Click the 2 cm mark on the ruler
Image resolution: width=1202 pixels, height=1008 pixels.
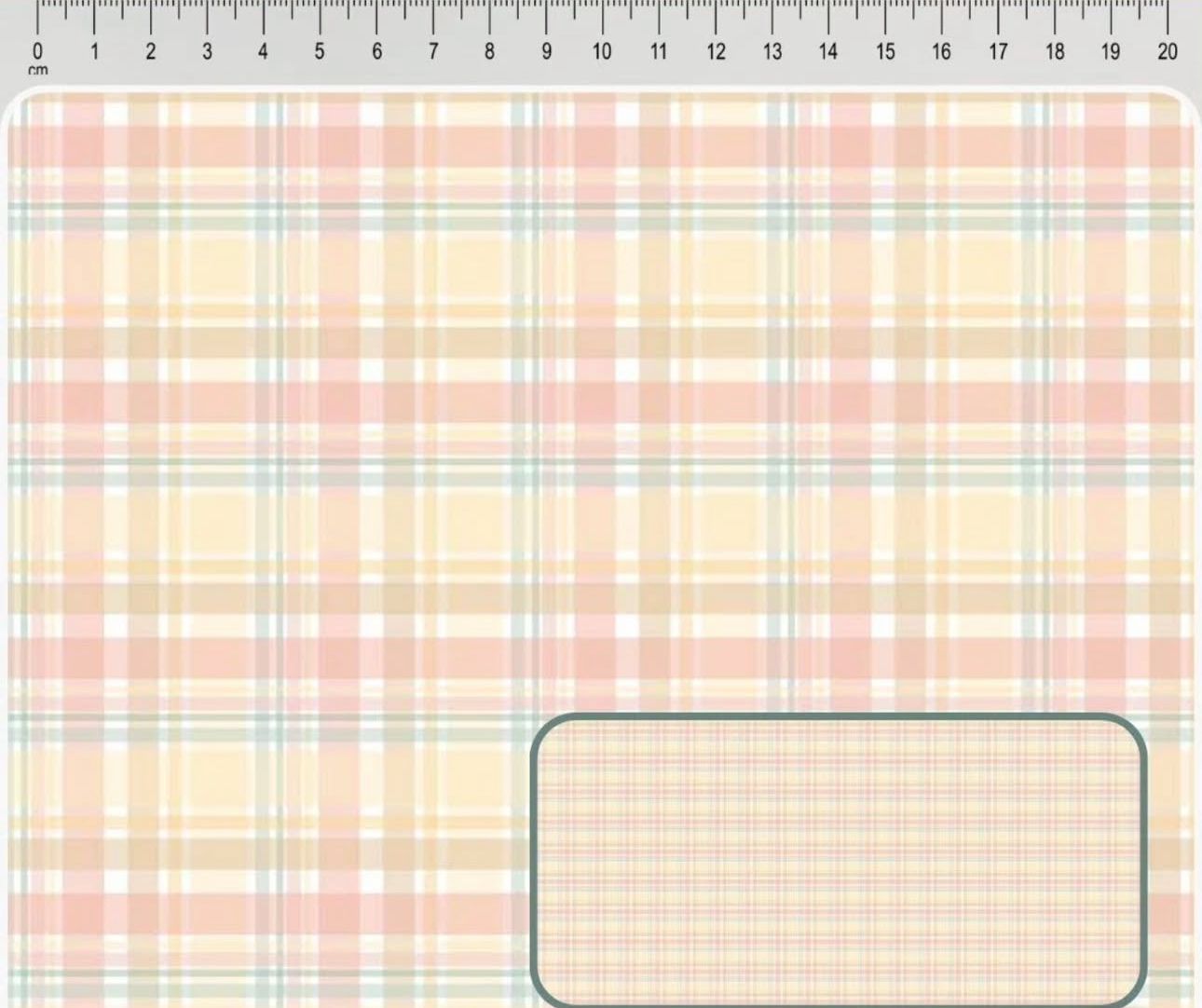(x=151, y=51)
